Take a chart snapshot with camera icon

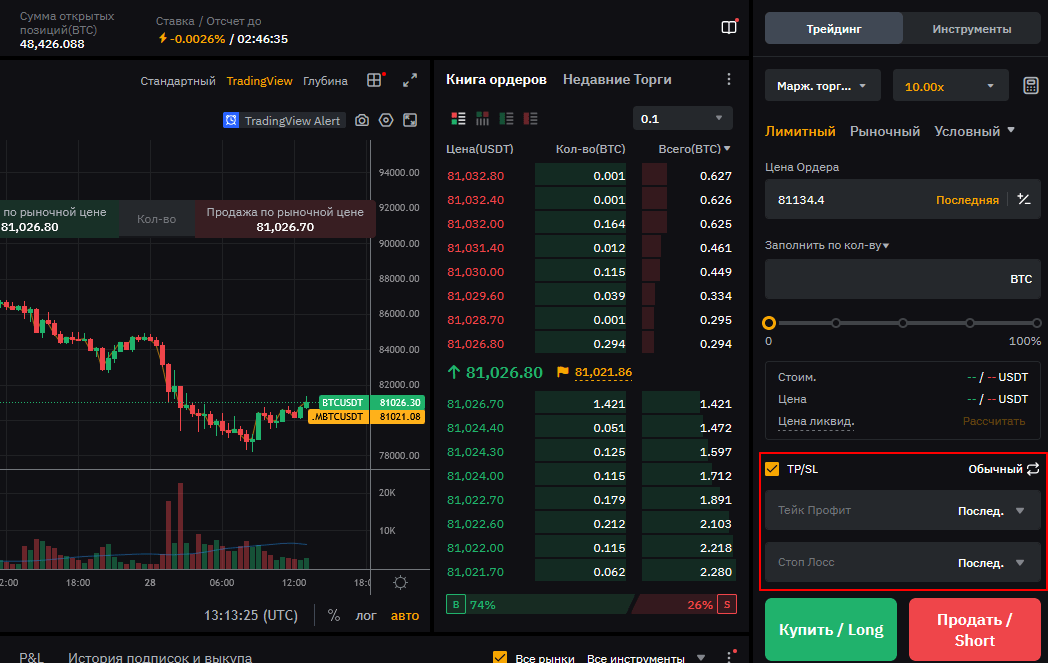(362, 120)
